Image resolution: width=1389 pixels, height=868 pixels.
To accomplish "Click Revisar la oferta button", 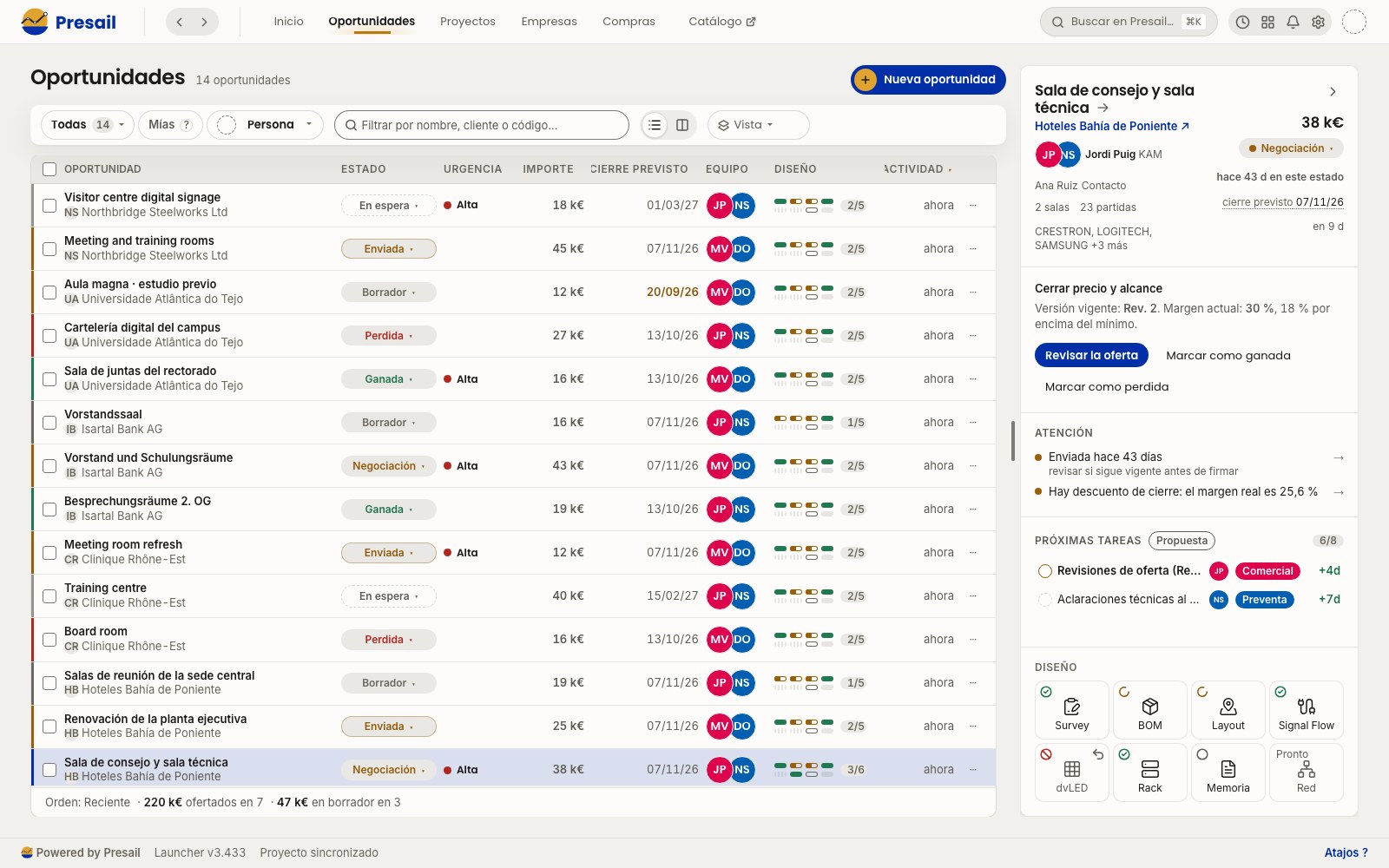I will (1091, 356).
